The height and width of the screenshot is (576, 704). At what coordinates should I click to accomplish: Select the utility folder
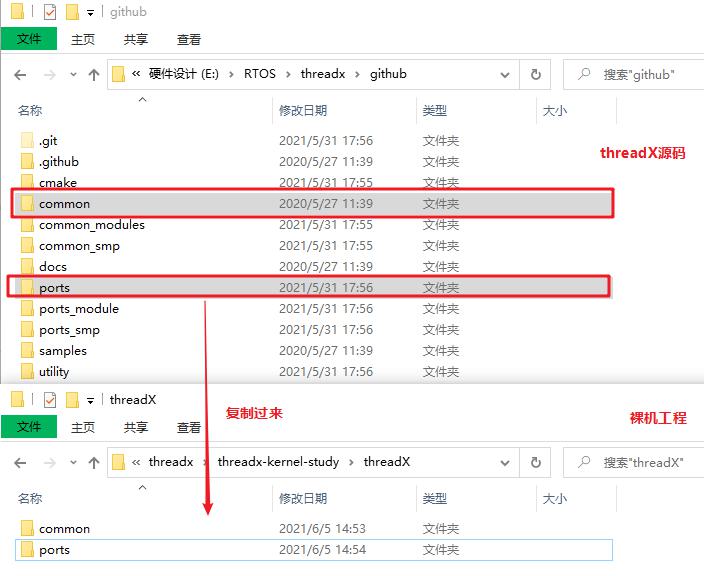(x=313, y=372)
